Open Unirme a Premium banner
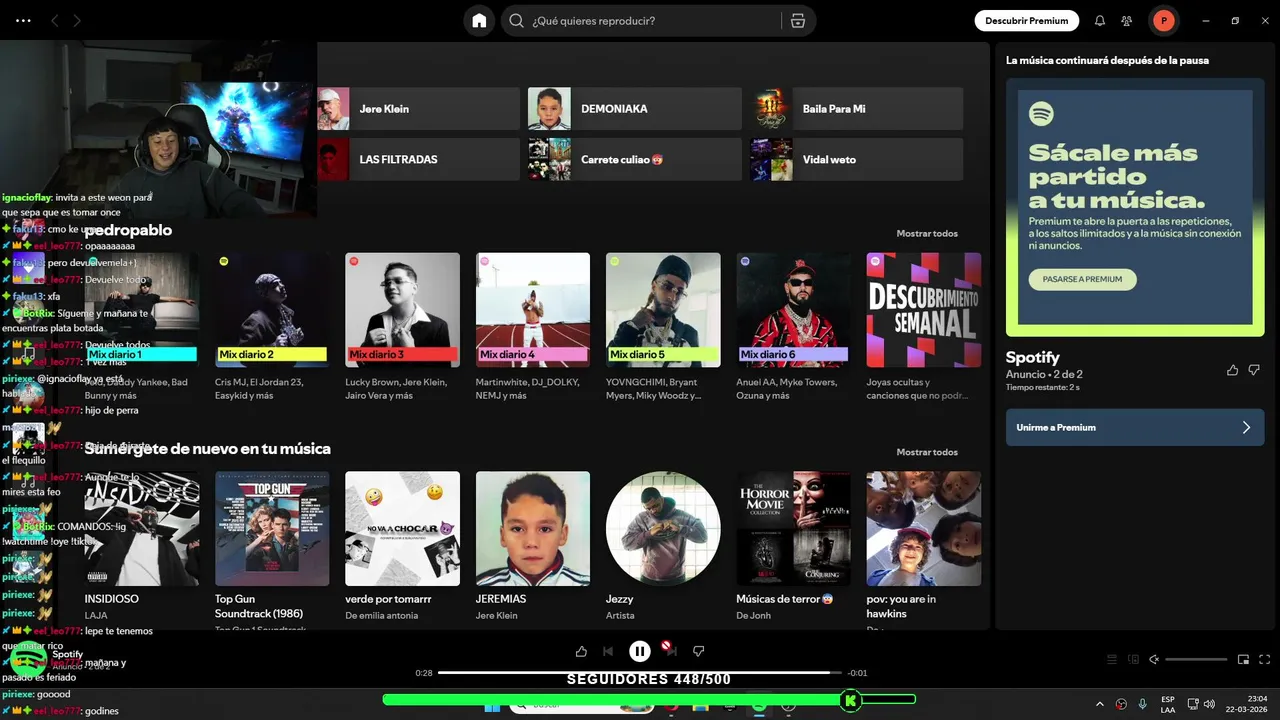Image resolution: width=1280 pixels, height=720 pixels. click(1135, 427)
